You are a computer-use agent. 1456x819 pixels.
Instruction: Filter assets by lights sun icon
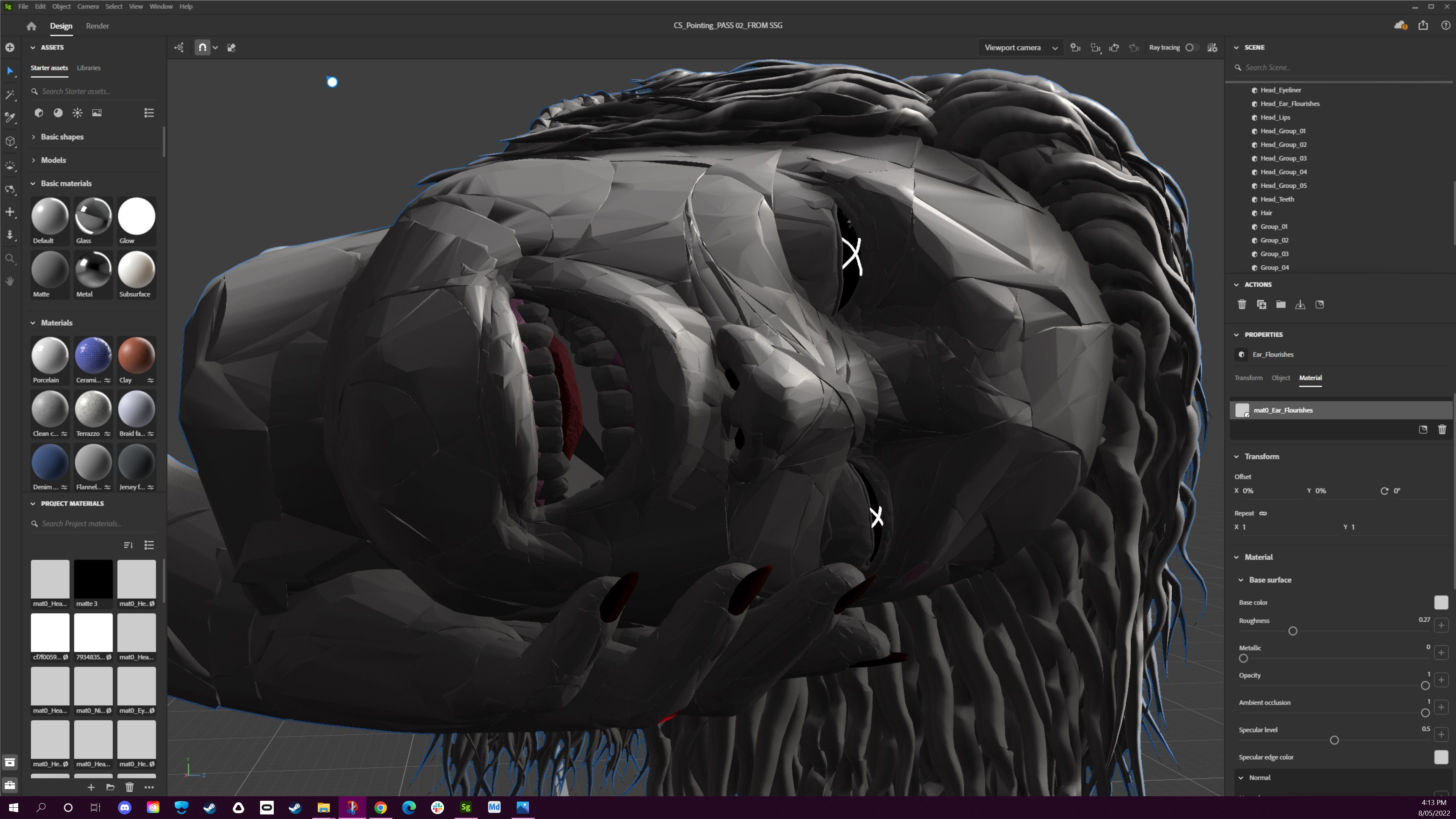click(x=77, y=113)
